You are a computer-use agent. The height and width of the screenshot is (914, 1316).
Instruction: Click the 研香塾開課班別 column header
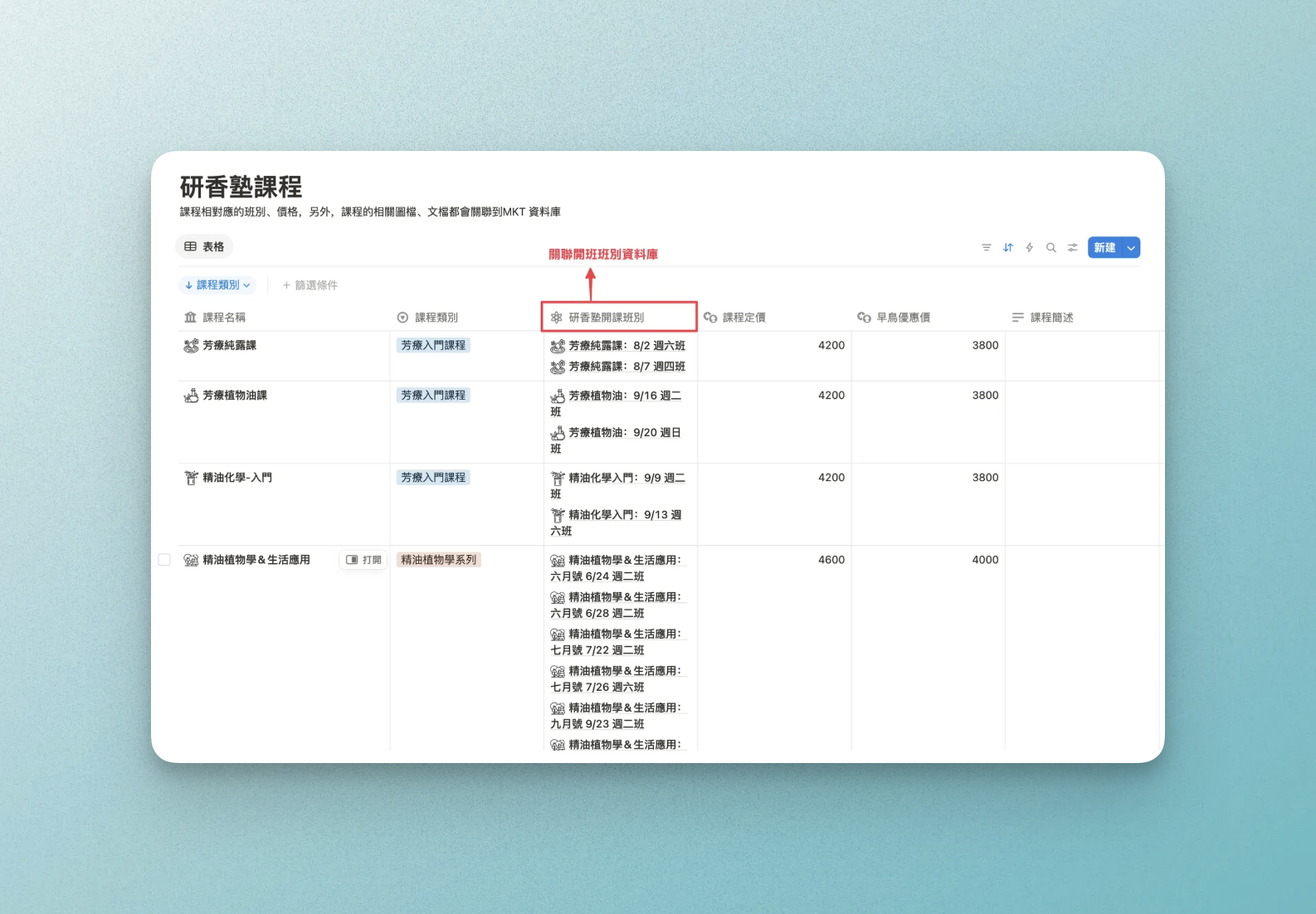coord(619,317)
